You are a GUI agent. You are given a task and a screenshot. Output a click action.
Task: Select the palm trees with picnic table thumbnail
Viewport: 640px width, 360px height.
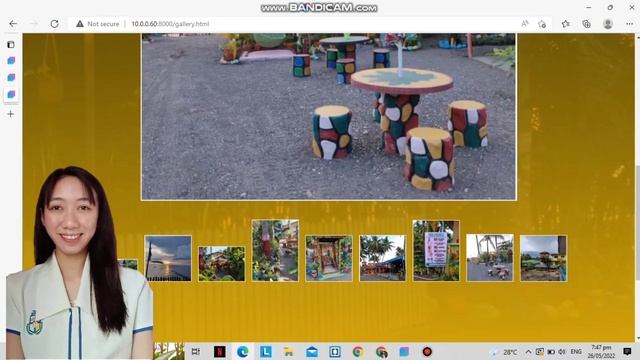(490, 258)
